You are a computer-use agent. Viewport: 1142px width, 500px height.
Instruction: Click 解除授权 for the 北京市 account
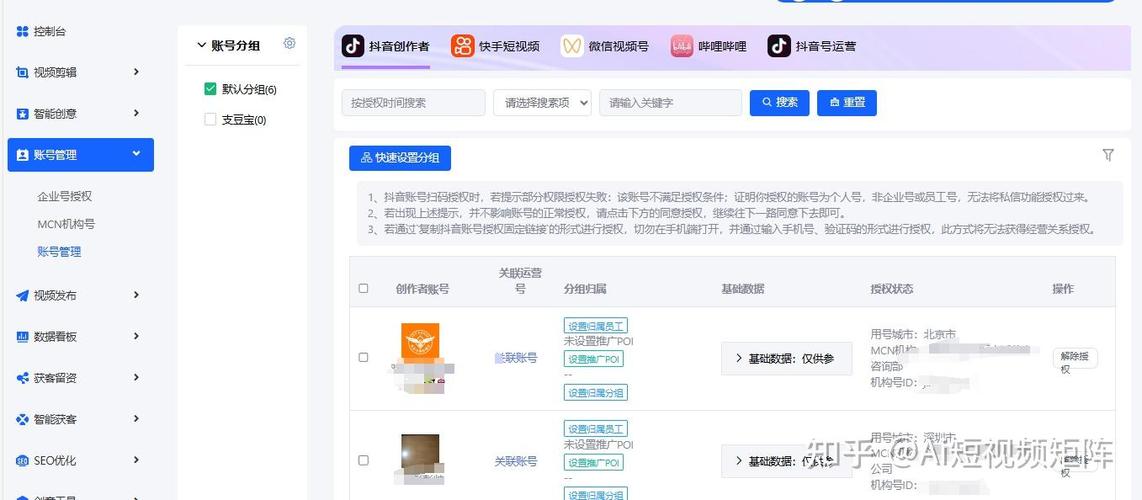(x=1074, y=357)
